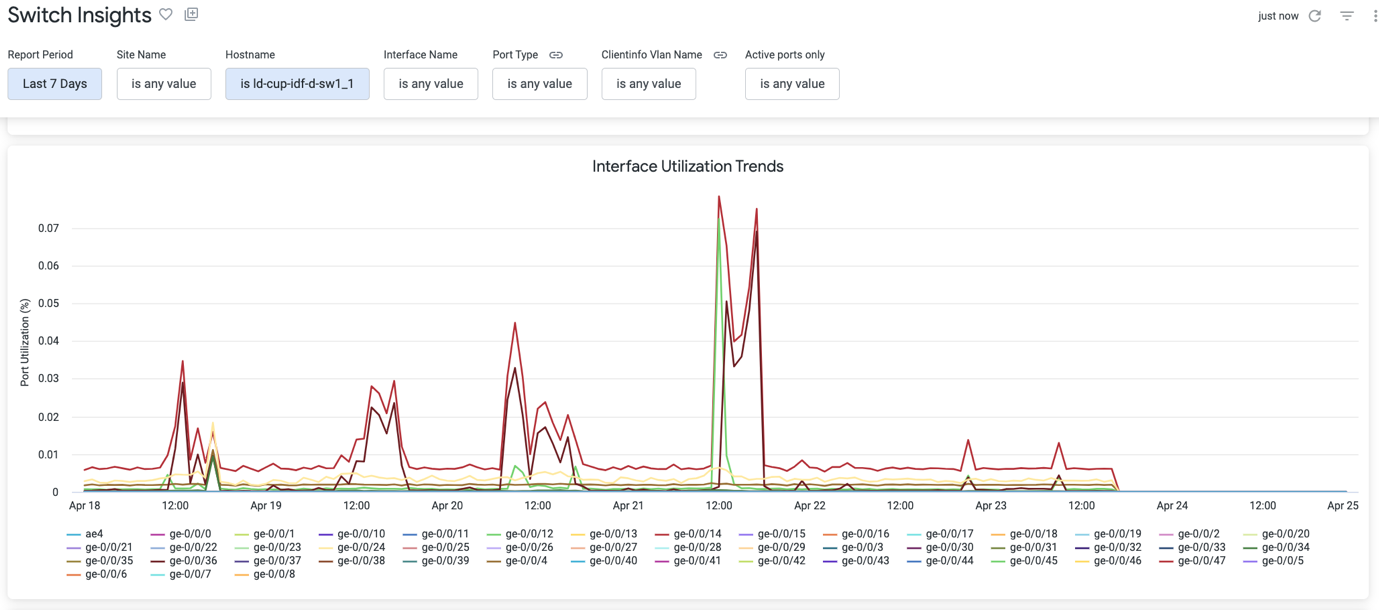1379x610 pixels.
Task: Open the Interface Name filter
Action: point(430,84)
